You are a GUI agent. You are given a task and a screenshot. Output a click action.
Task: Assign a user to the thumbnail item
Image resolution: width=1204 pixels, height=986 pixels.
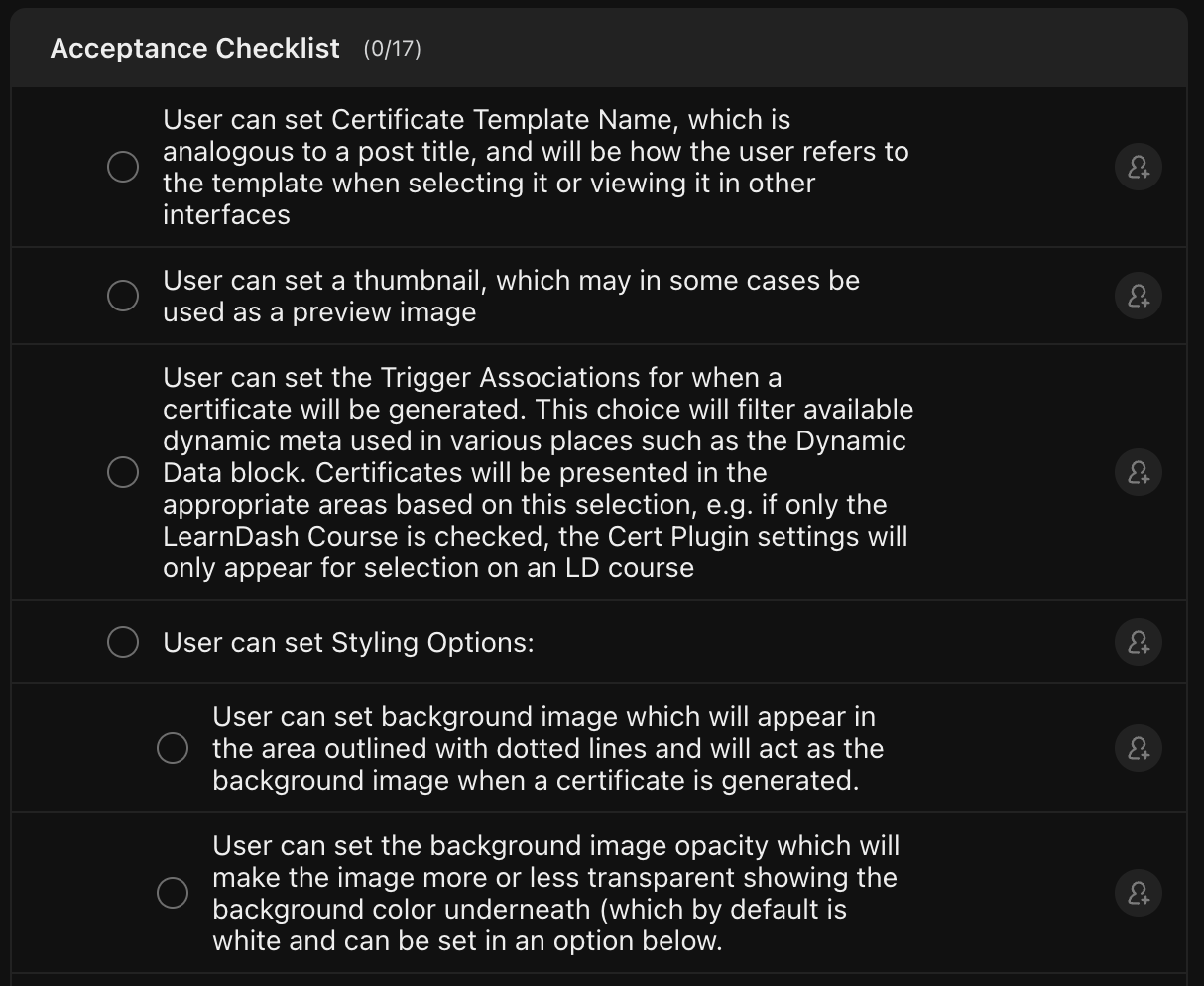(x=1138, y=296)
